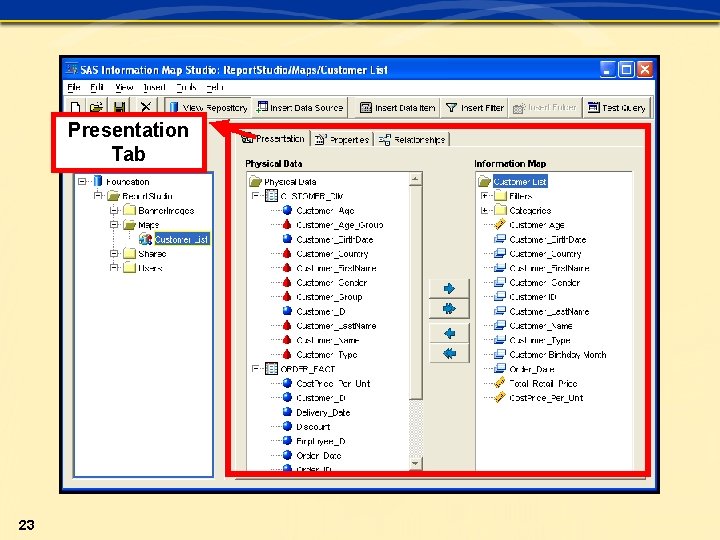
Task: Click the Physical Data vertical scrollbar track
Action: pos(415,427)
